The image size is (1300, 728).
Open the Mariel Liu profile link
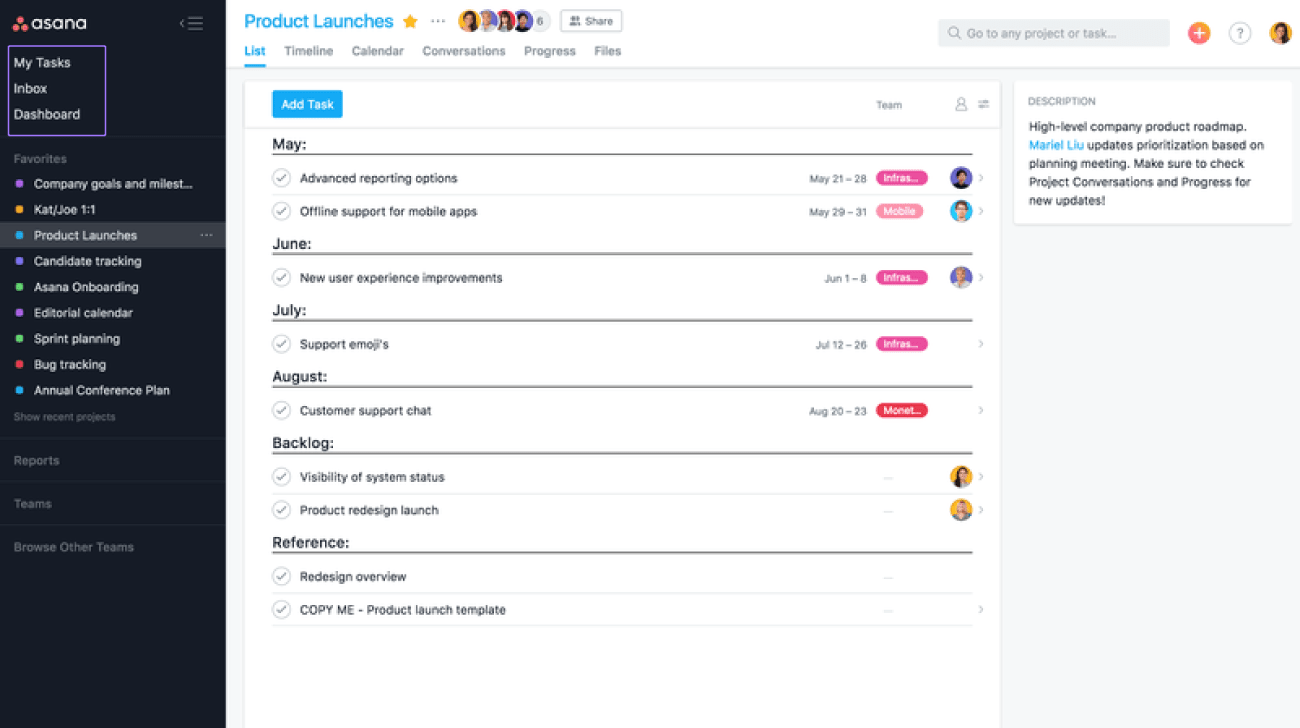click(x=1056, y=145)
